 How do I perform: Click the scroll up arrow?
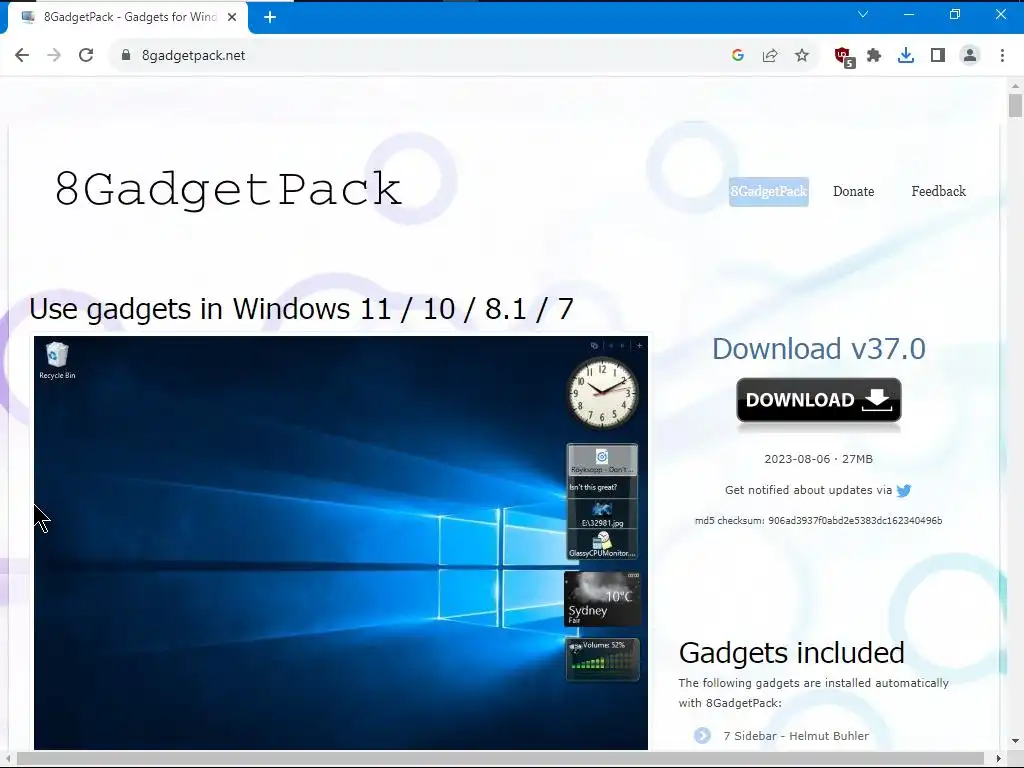click(1015, 86)
